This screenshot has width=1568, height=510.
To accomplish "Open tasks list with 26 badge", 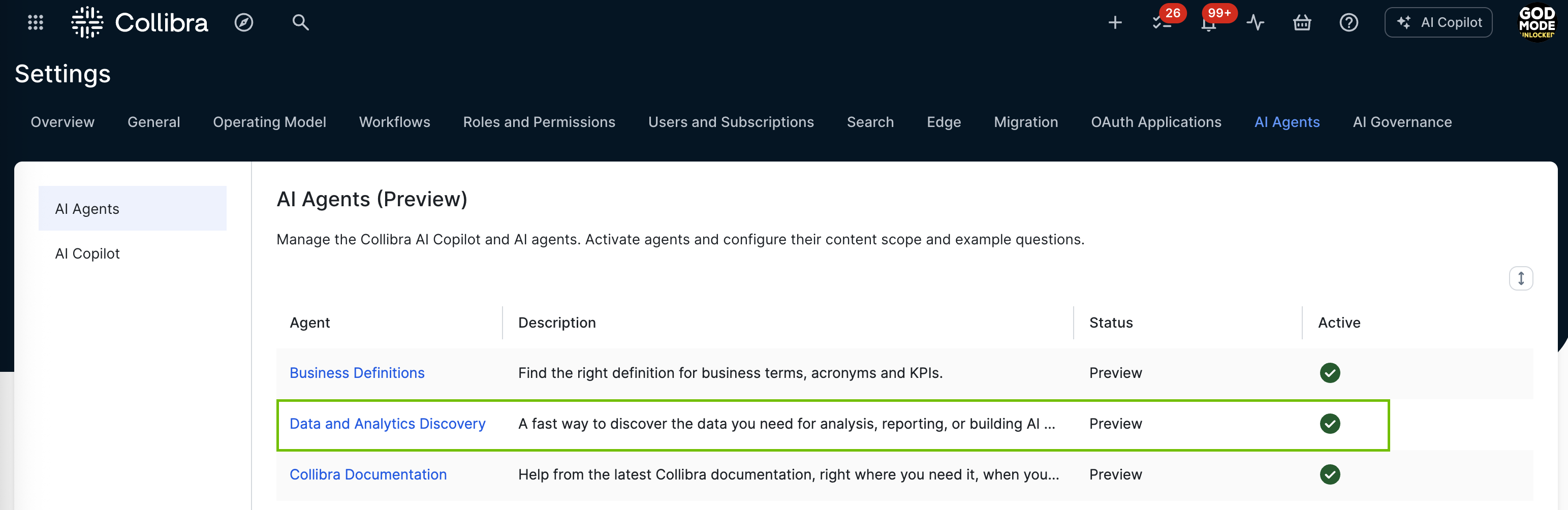I will 1162,22.
